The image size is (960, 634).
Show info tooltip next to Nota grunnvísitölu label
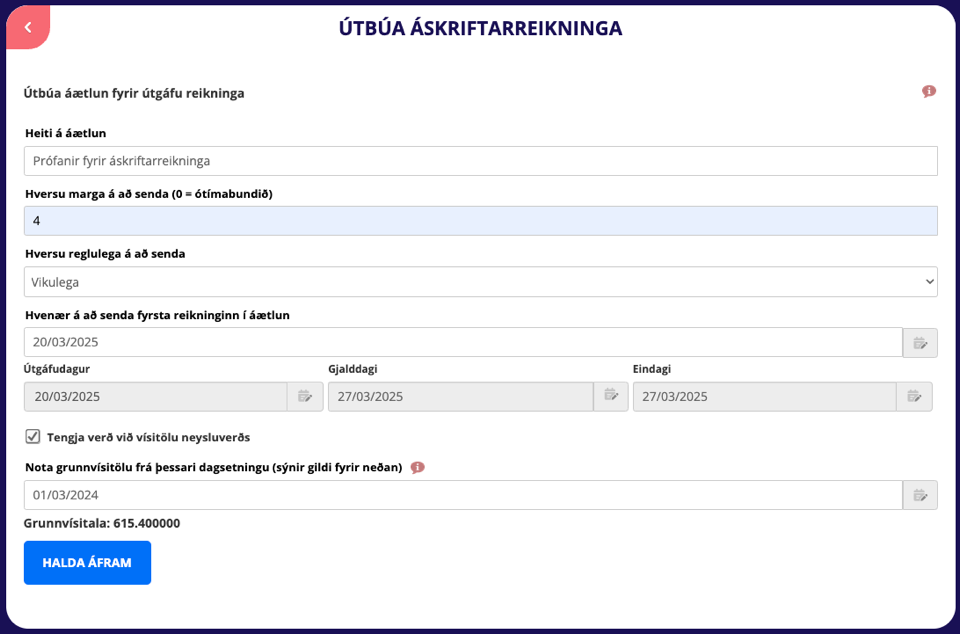pyautogui.click(x=418, y=468)
